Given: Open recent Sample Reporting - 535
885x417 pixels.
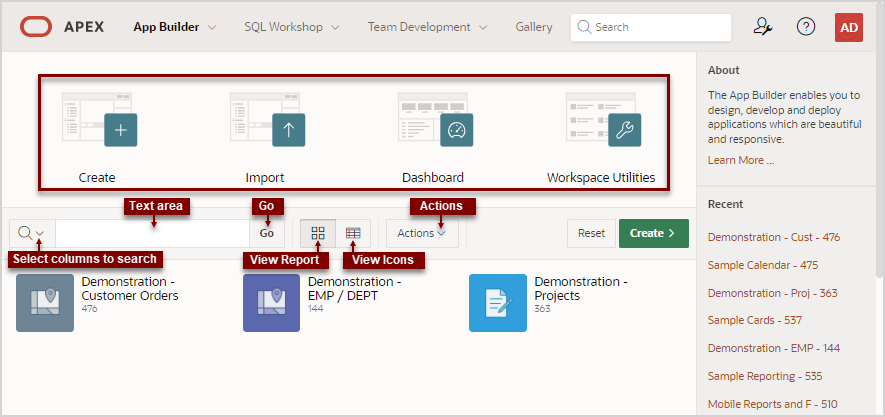Looking at the screenshot, I should (x=765, y=376).
